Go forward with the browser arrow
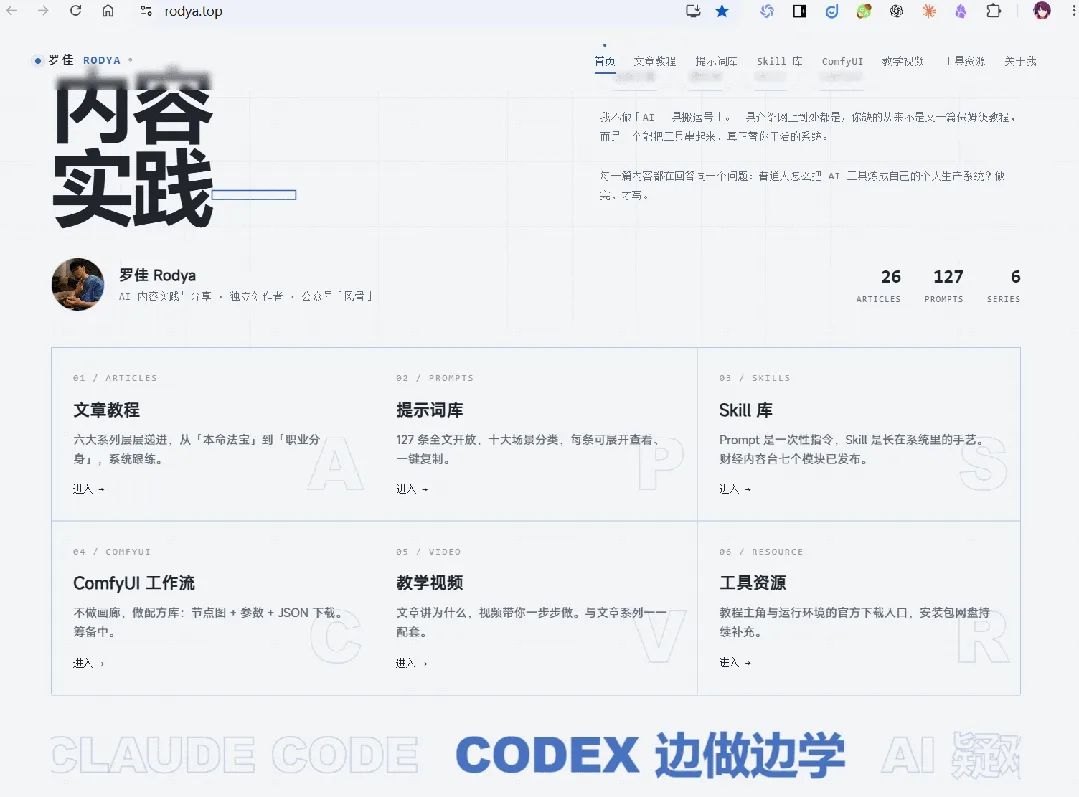 pyautogui.click(x=43, y=11)
